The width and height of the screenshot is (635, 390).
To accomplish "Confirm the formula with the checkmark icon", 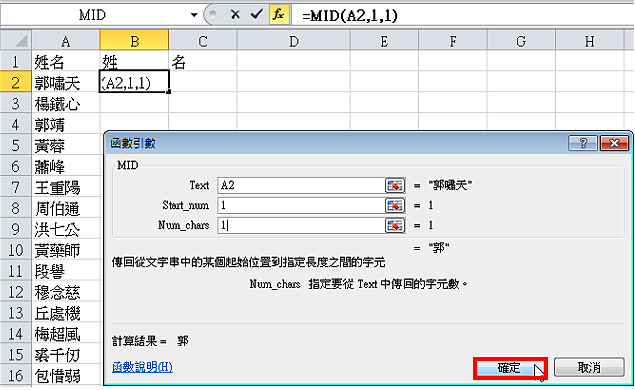I will tap(256, 15).
